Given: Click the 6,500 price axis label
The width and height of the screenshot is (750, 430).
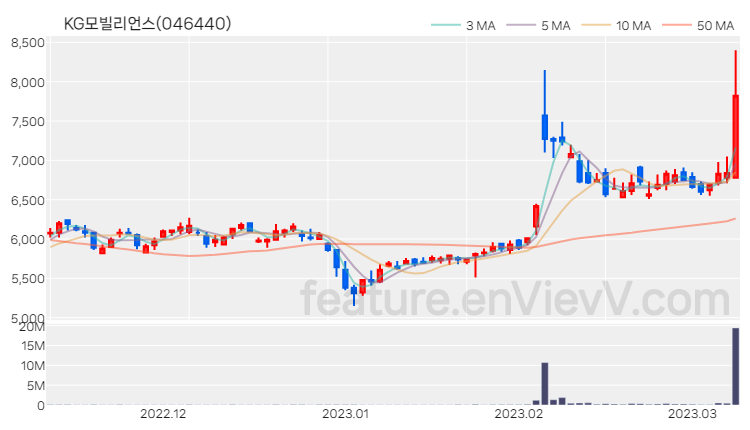Looking at the screenshot, I should coord(28,200).
